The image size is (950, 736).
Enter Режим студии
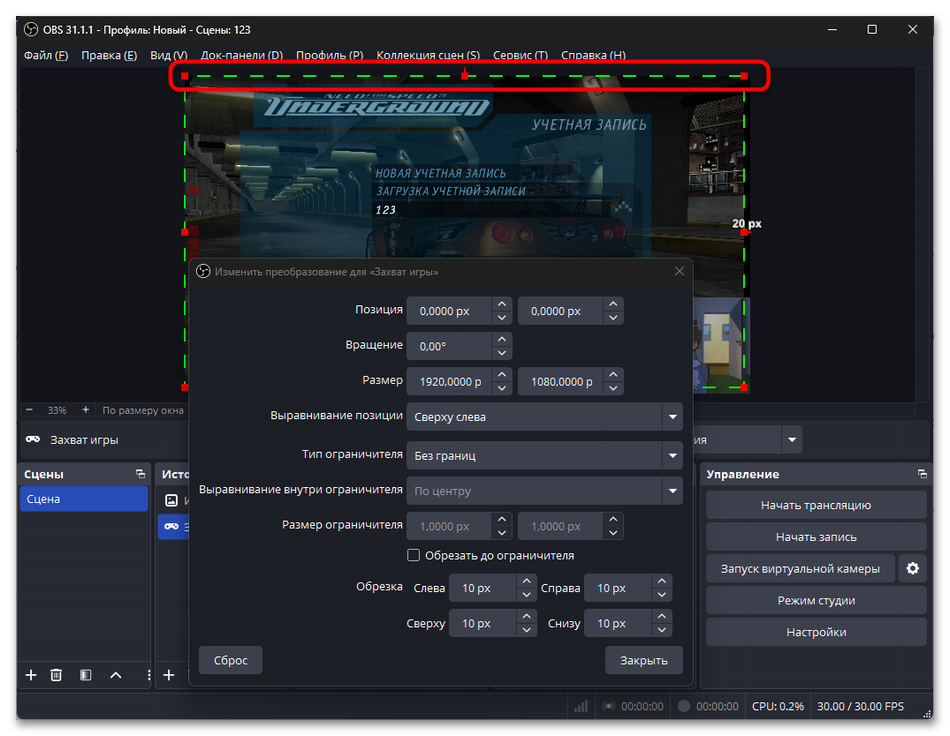[x=815, y=600]
